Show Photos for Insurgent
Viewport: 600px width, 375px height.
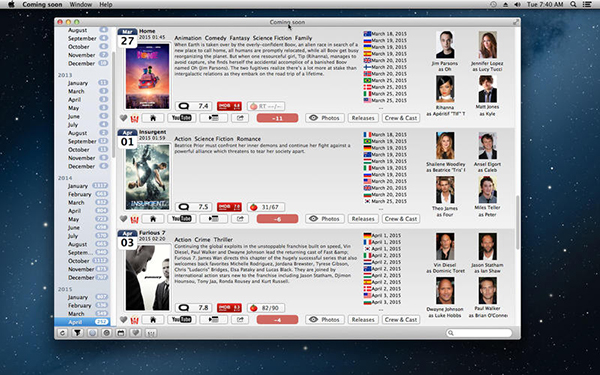pos(324,219)
